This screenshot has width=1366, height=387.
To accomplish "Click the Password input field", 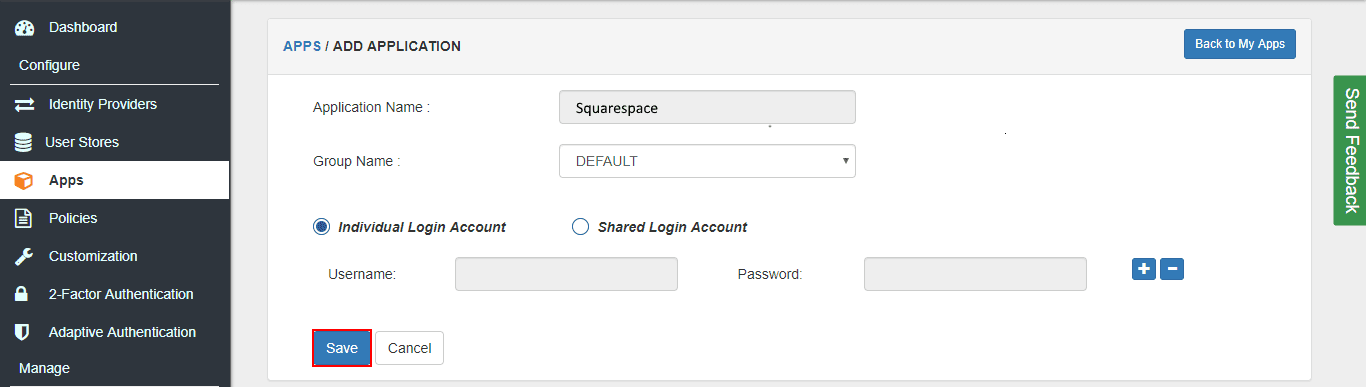I will click(x=975, y=274).
